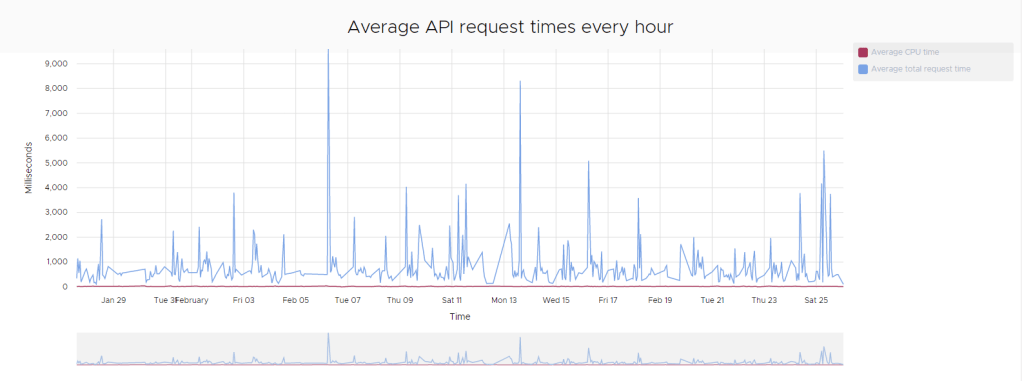Click the blue Average total request time swatch
The width and height of the screenshot is (1022, 381).
click(x=863, y=69)
